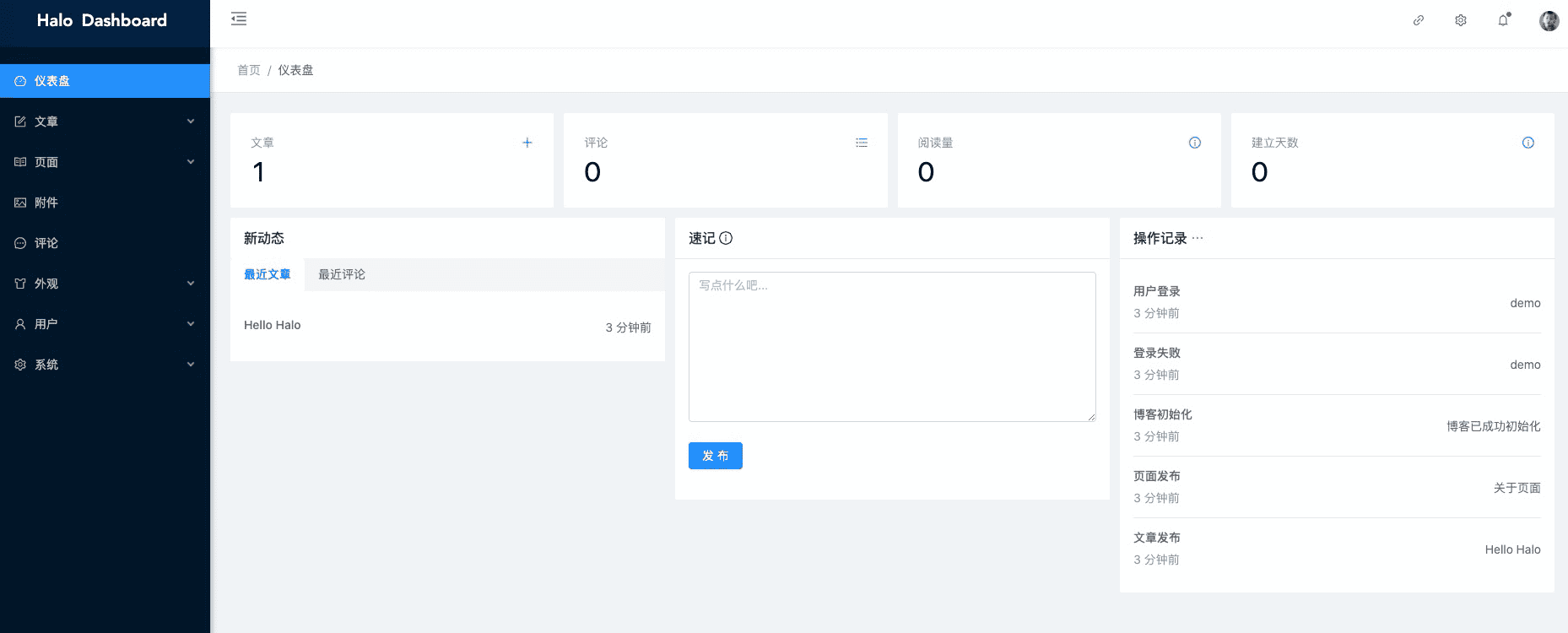Click the info icon next to 速记
The image size is (1568, 633).
click(726, 238)
